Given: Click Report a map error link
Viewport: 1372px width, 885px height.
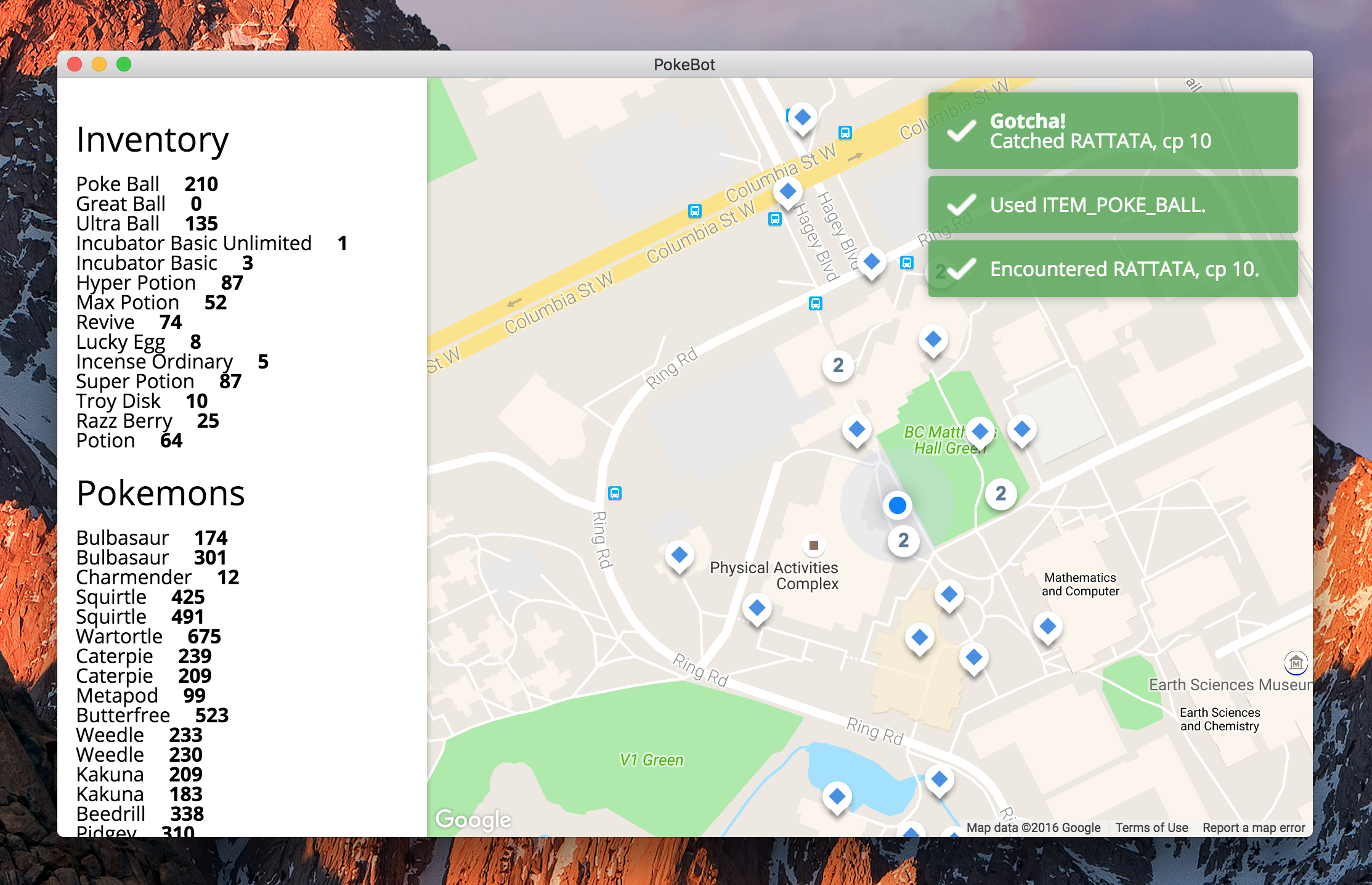Looking at the screenshot, I should coord(1253,828).
